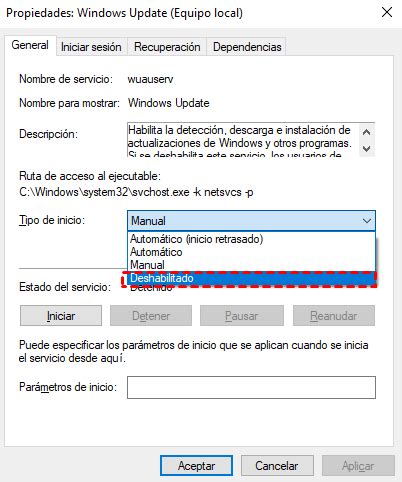
Task: Collapse the Tipo de inicio dropdown arrow
Action: (x=367, y=221)
